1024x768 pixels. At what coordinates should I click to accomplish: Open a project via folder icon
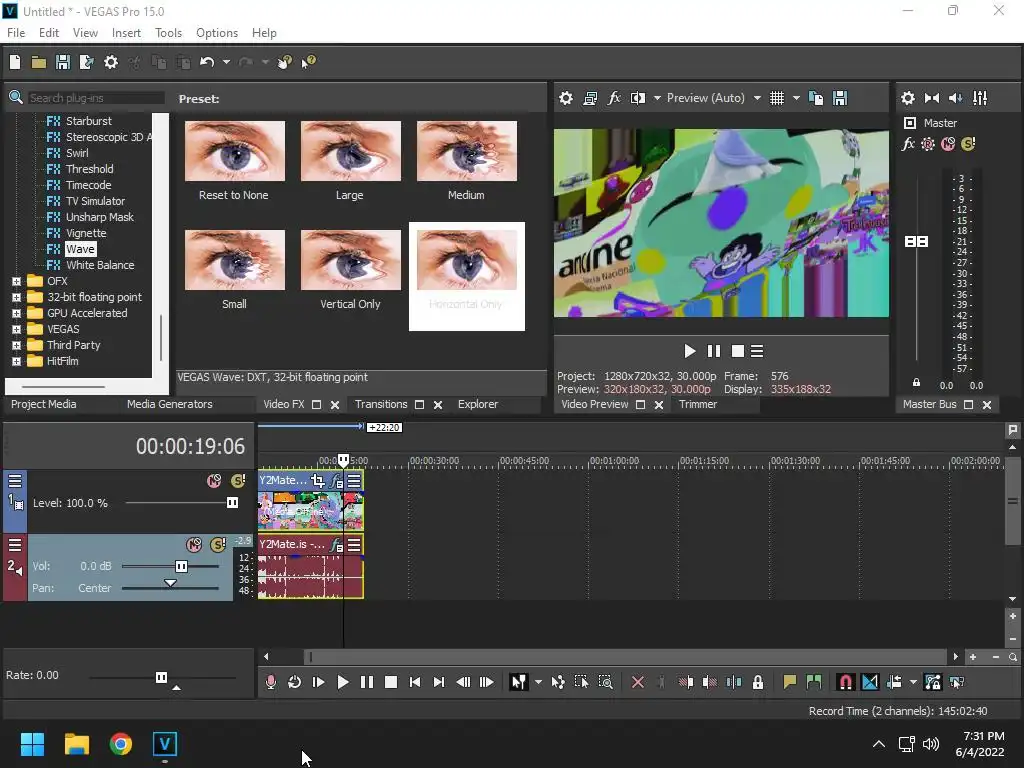(x=39, y=62)
